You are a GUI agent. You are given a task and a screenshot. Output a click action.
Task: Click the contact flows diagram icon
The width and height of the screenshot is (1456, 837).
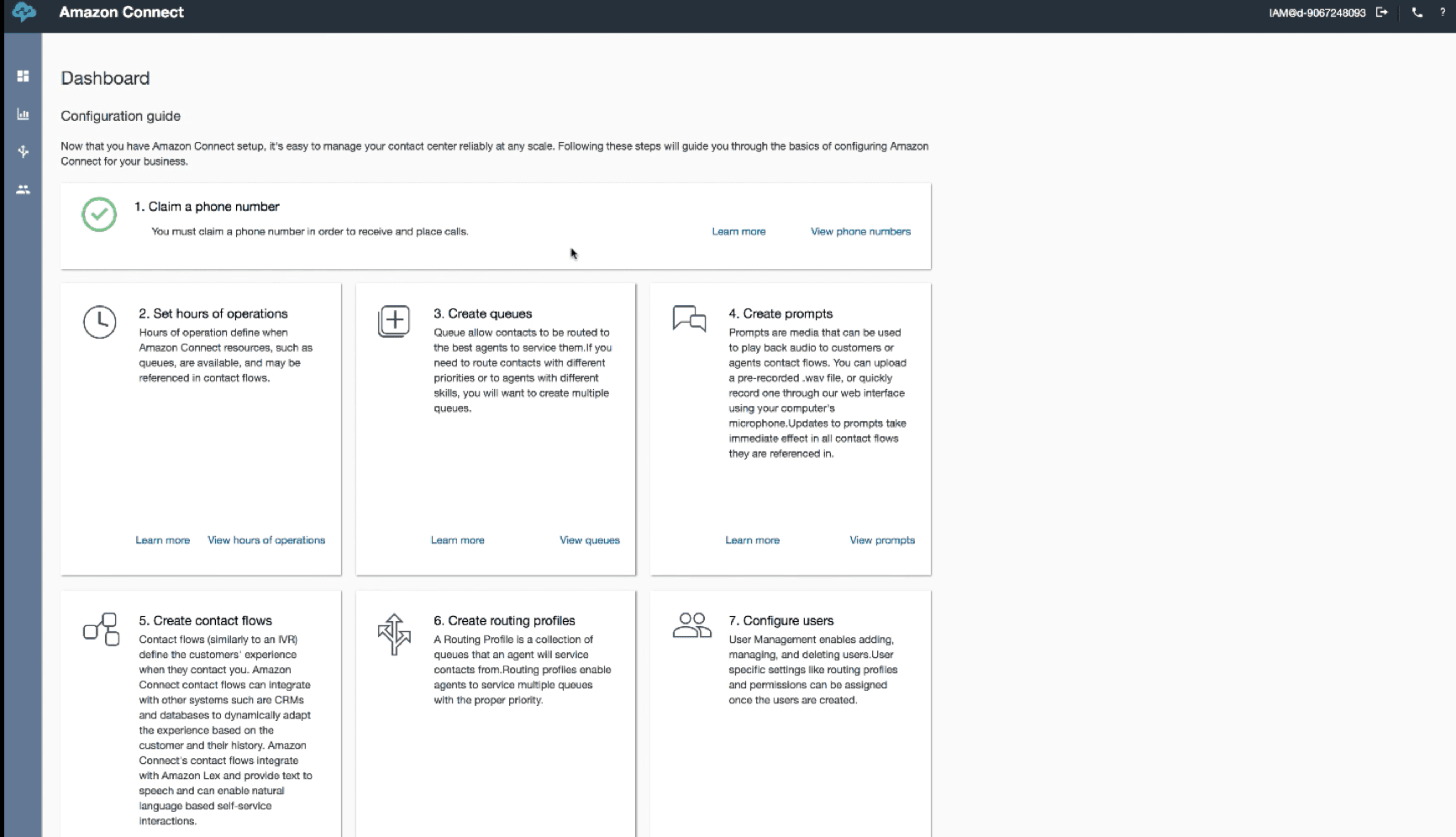pyautogui.click(x=101, y=629)
